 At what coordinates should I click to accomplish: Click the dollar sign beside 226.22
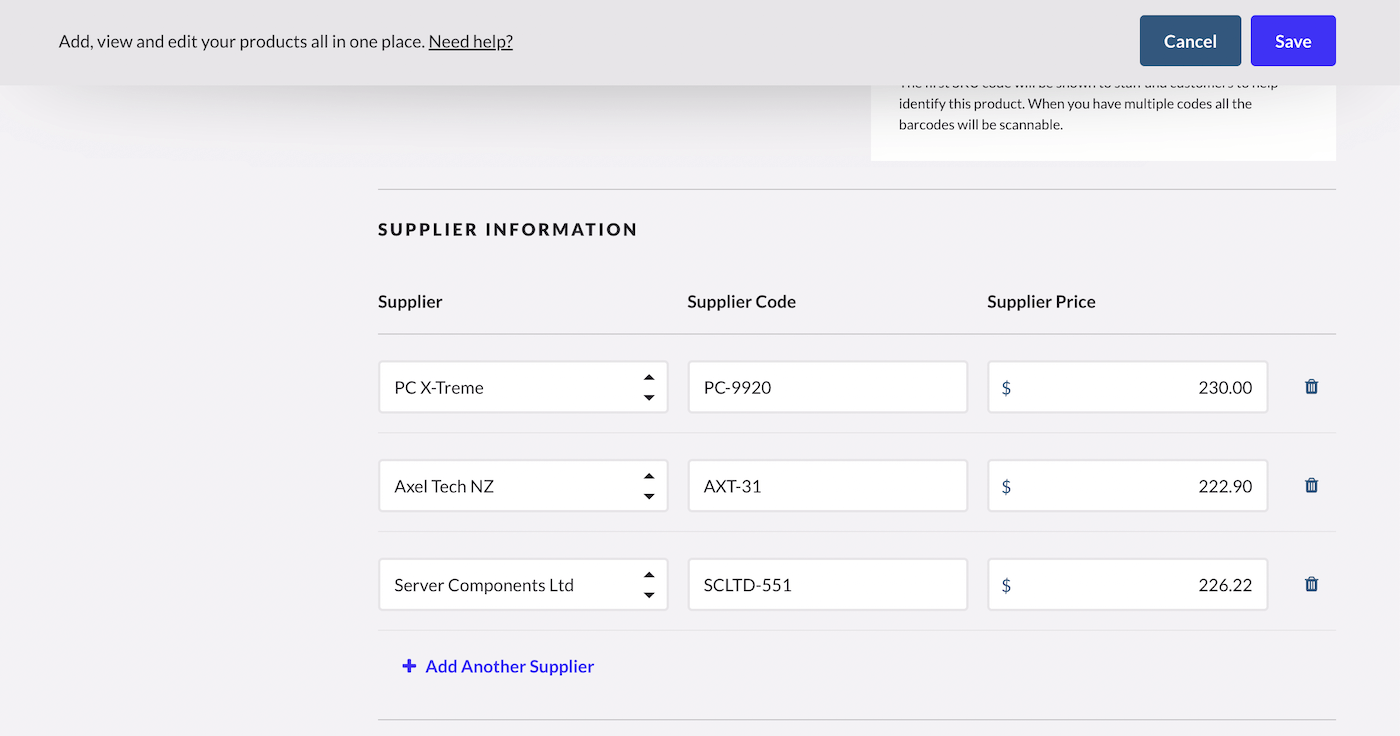1006,584
